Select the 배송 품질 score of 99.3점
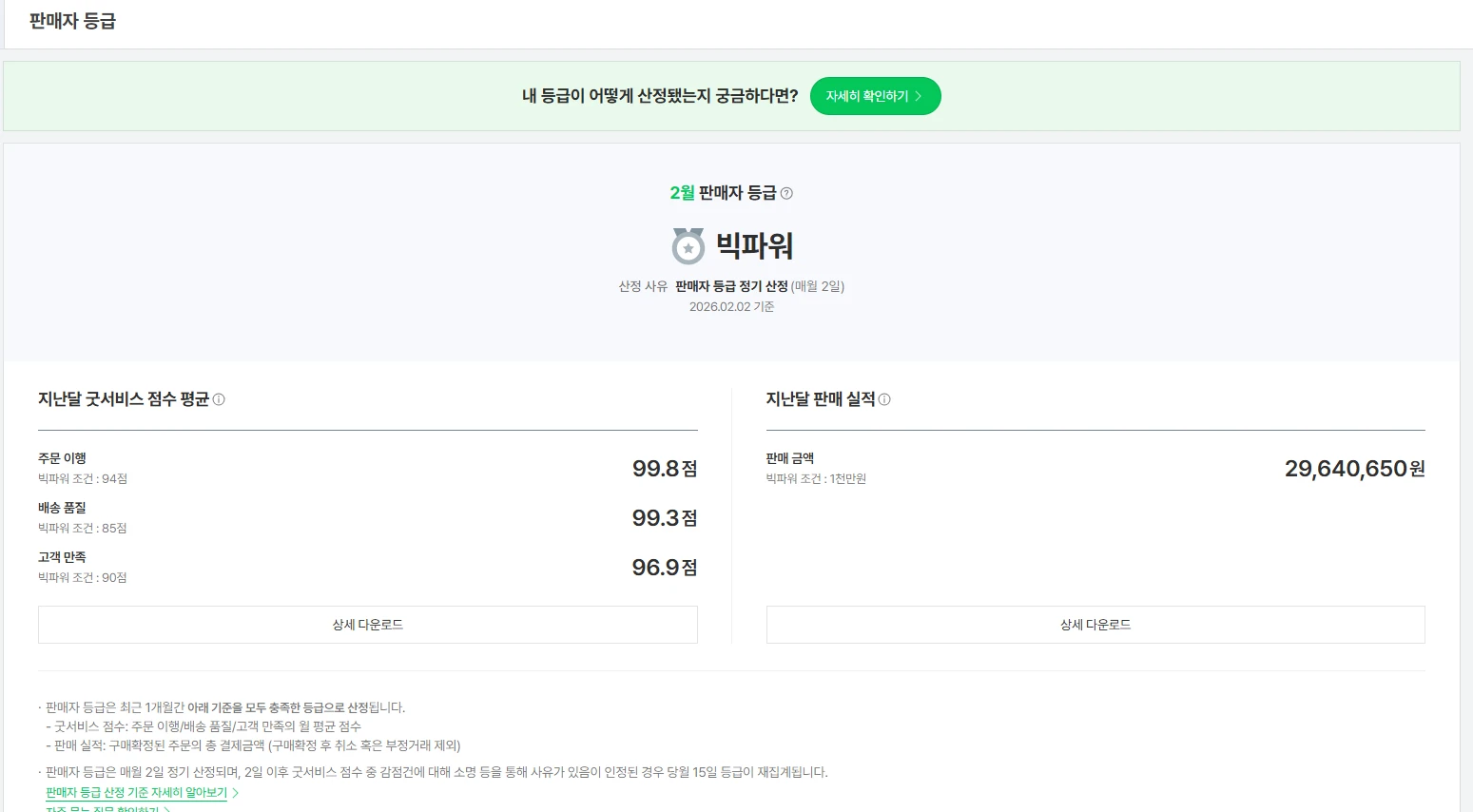This screenshot has width=1473, height=812. tap(663, 518)
